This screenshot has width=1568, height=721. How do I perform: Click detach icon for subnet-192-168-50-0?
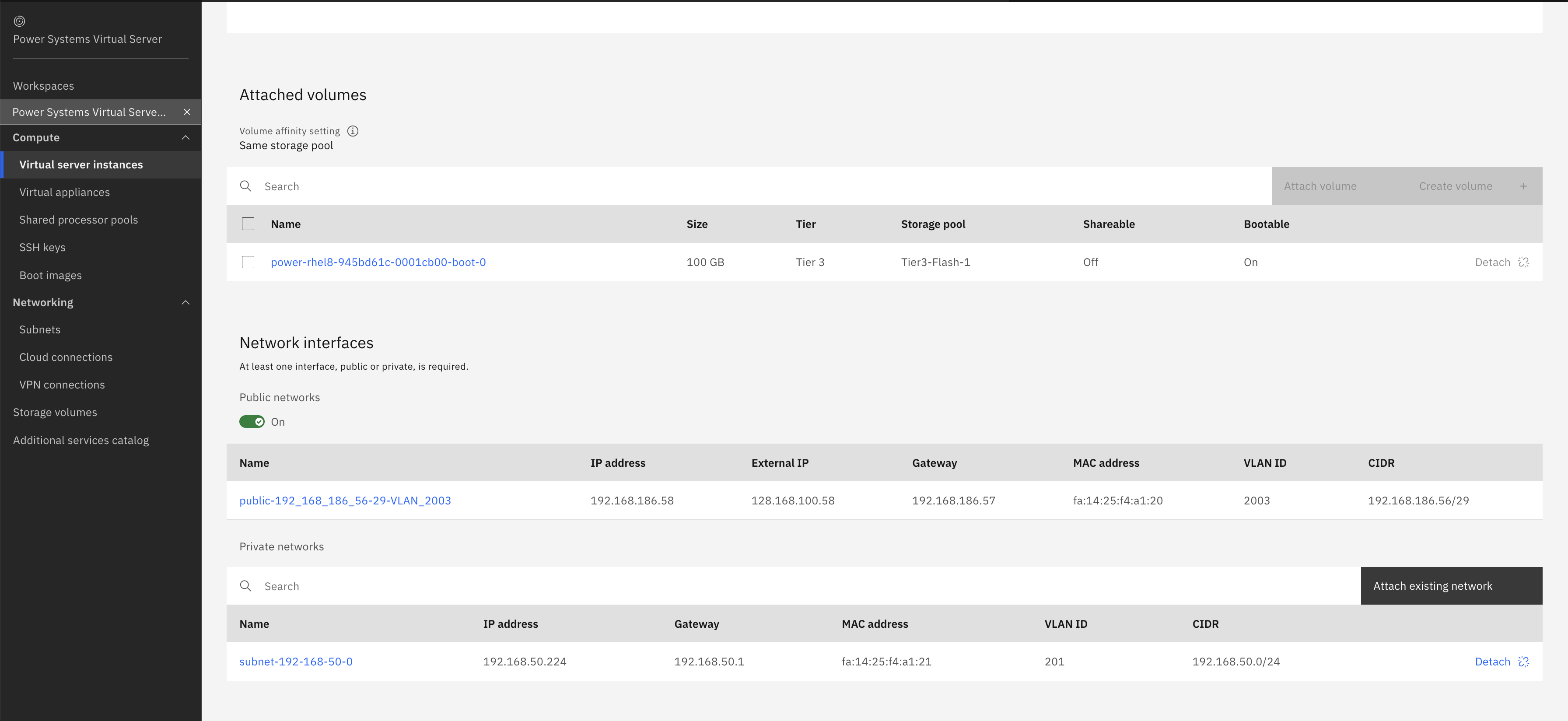point(1523,662)
